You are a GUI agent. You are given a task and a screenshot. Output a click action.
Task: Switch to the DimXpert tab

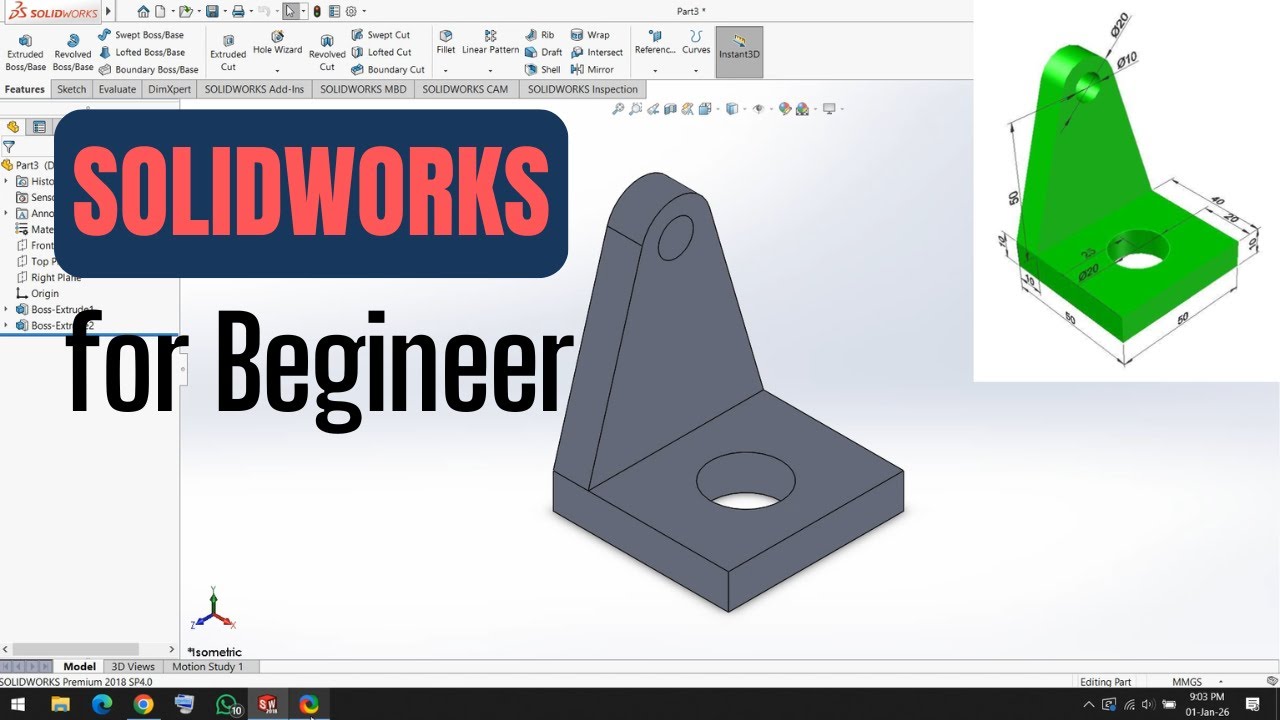point(169,89)
